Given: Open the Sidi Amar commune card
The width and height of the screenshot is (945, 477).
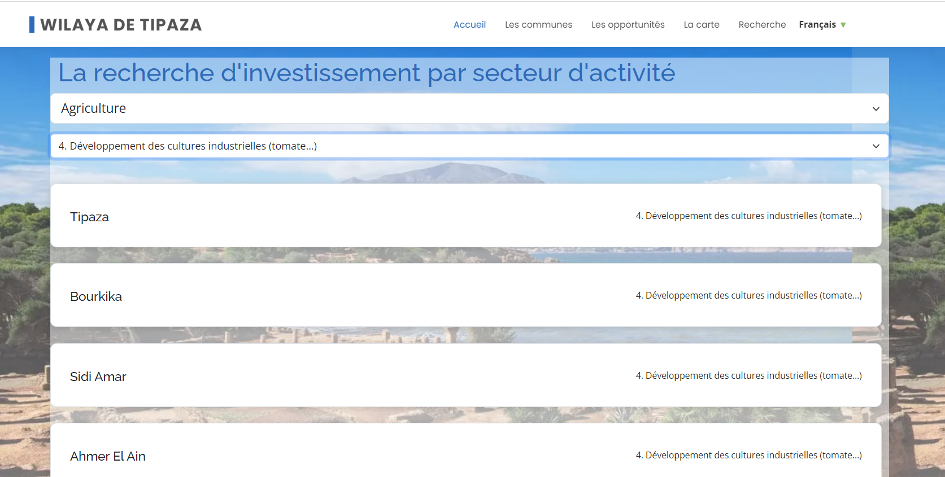Looking at the screenshot, I should 98,376.
